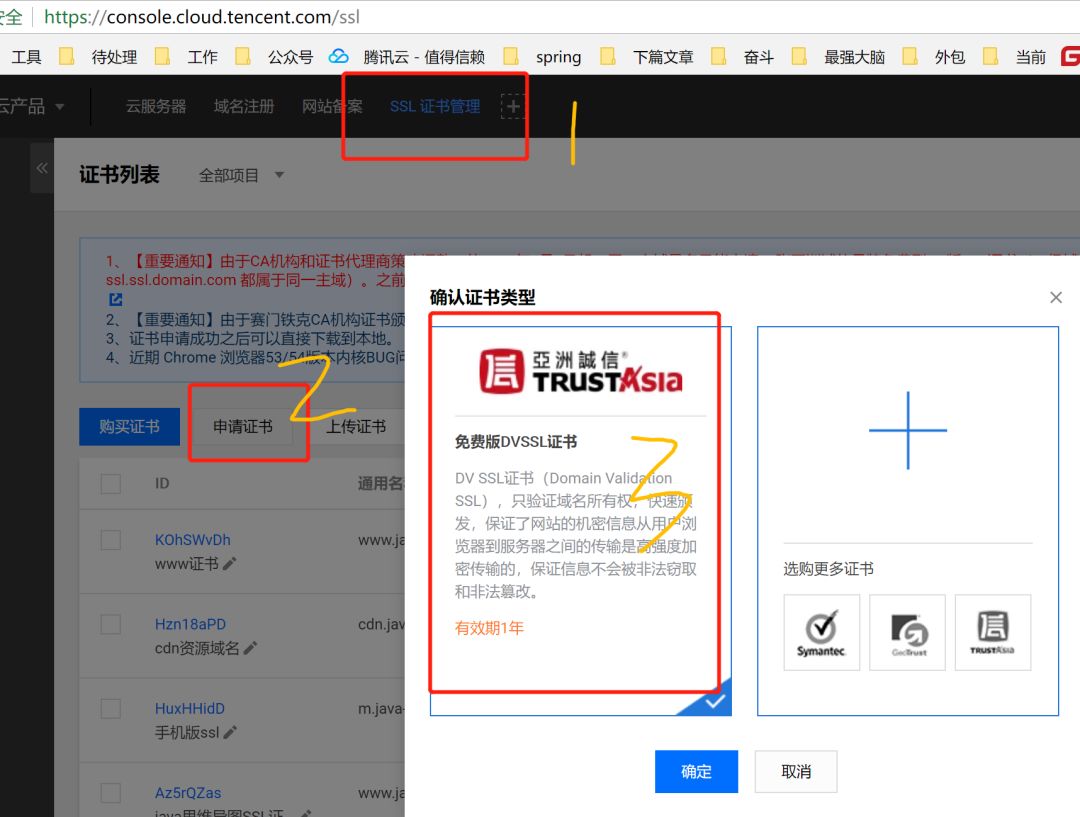Click the big plus to buy more certificates
This screenshot has width=1080, height=817.
click(908, 431)
